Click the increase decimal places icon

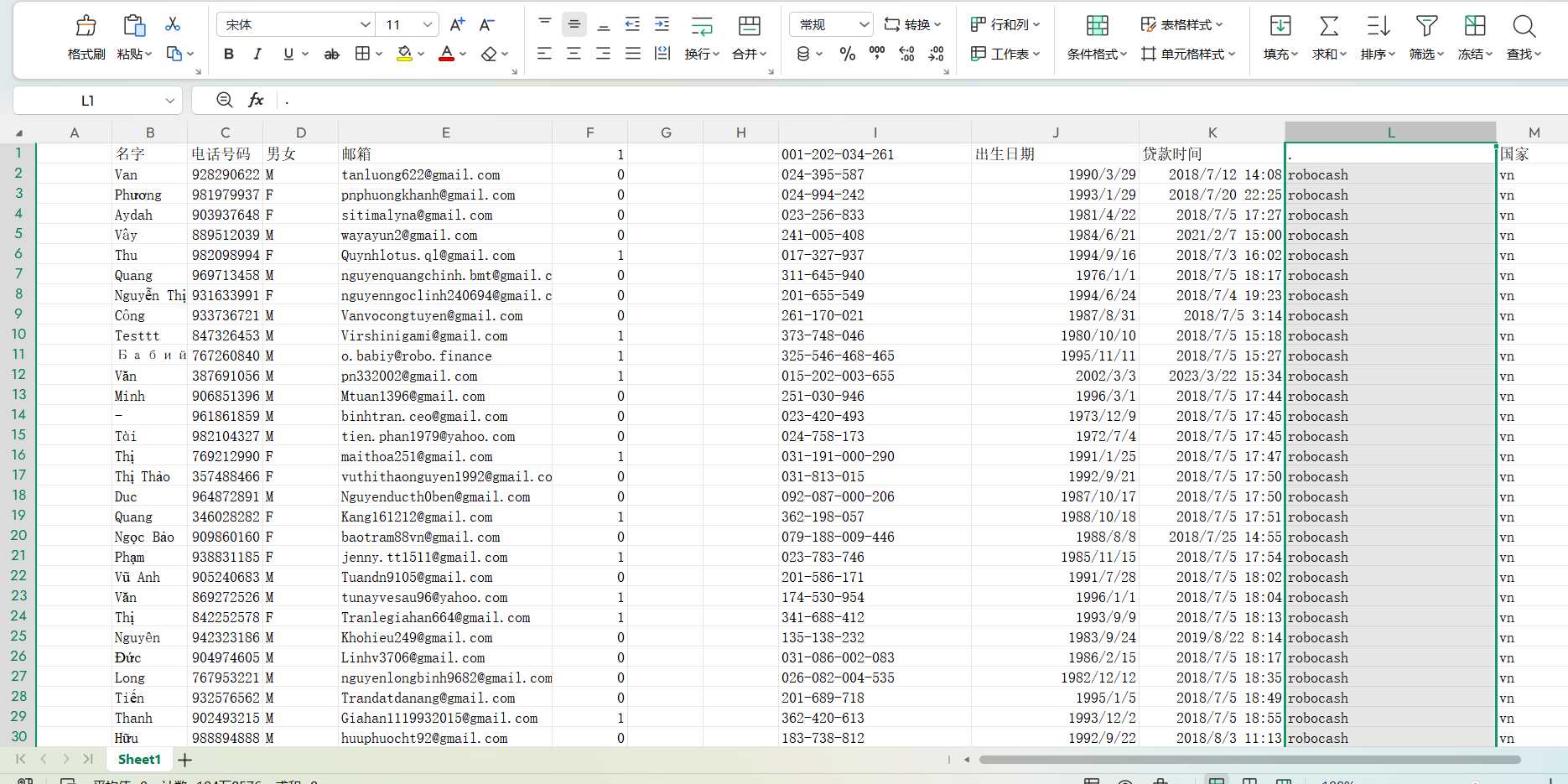click(906, 54)
